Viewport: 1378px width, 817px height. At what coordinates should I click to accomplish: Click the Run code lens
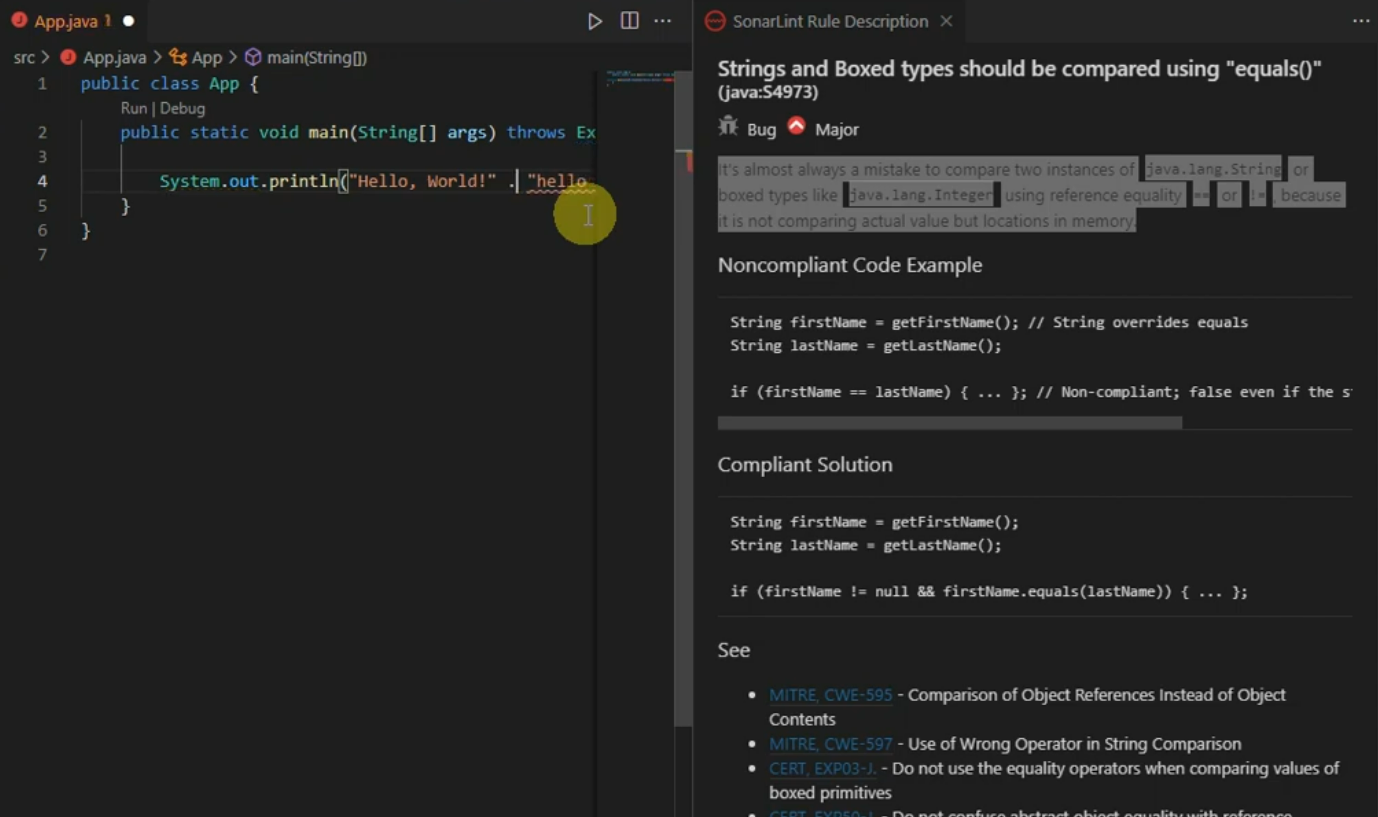tap(133, 108)
